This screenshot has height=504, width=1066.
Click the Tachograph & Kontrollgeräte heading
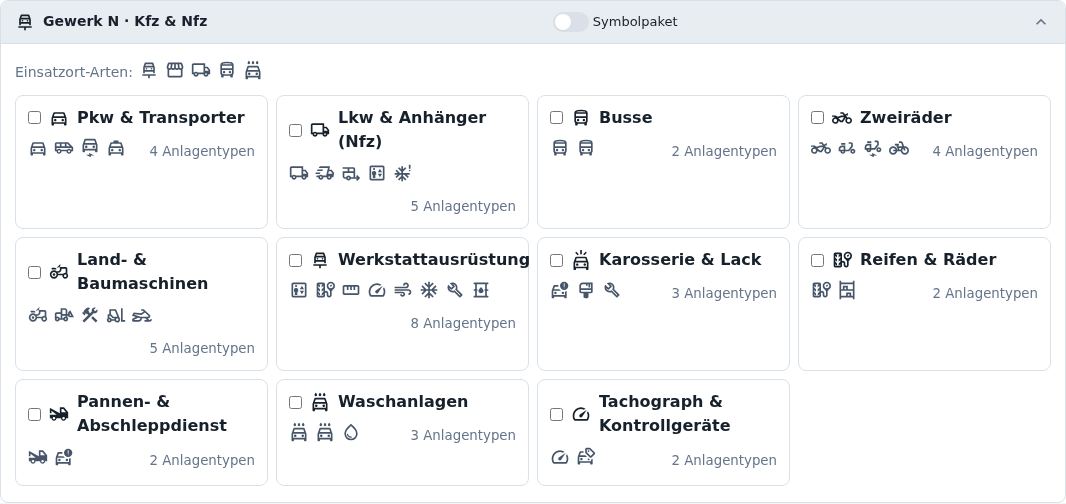(x=664, y=413)
